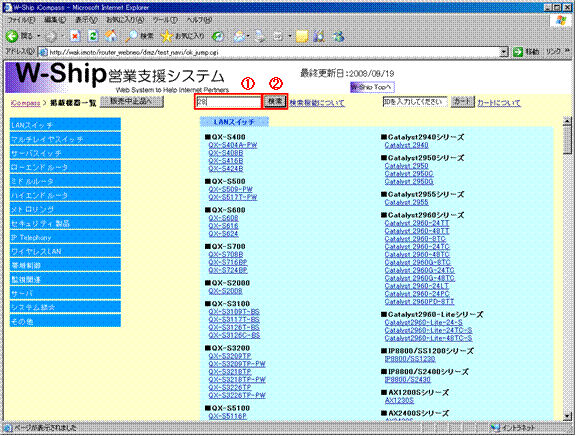The height and width of the screenshot is (436, 576).
Task: Open the QX-S3226TP-PW link
Action: (x=237, y=395)
